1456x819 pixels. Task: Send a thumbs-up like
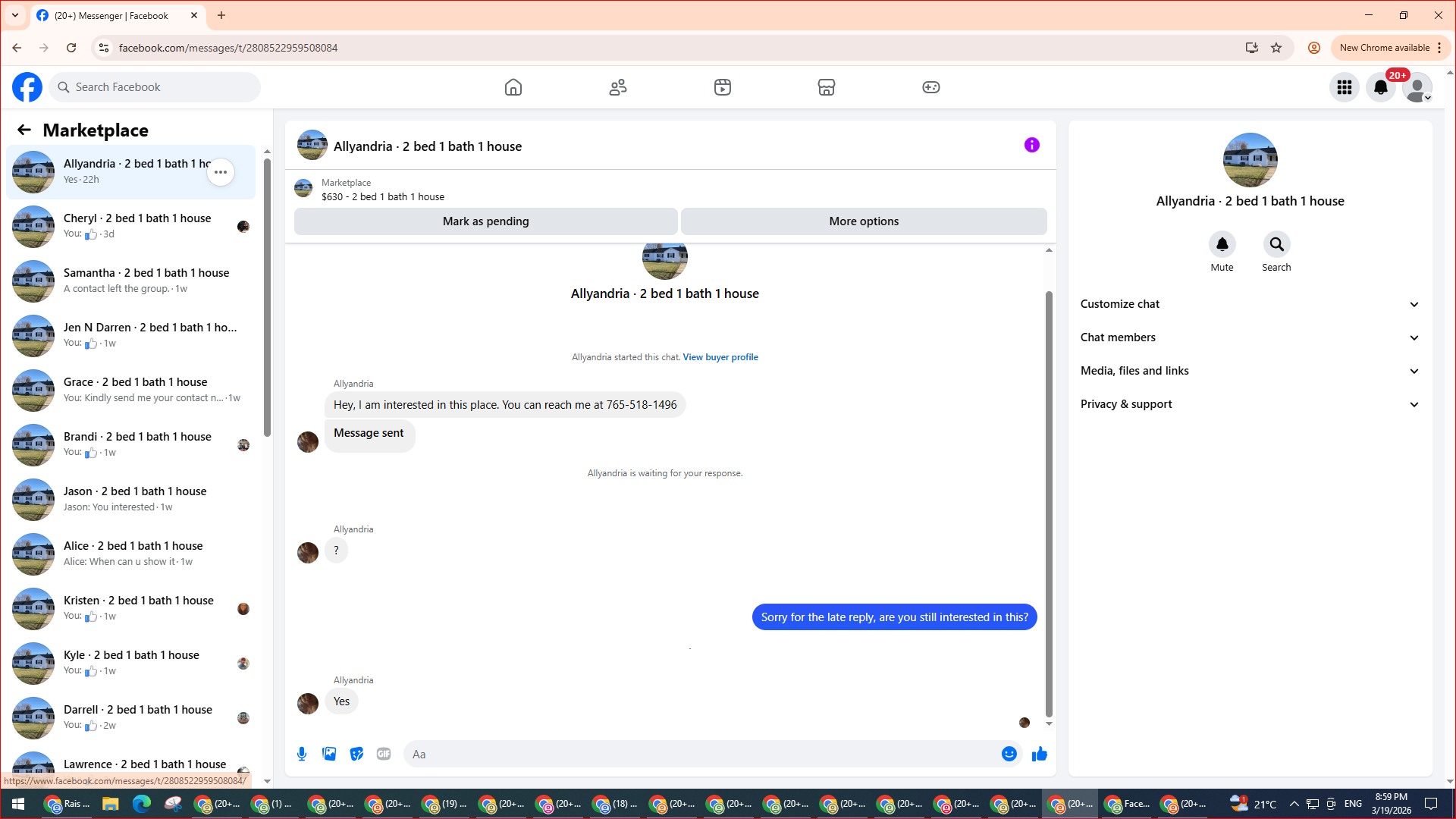point(1039,754)
